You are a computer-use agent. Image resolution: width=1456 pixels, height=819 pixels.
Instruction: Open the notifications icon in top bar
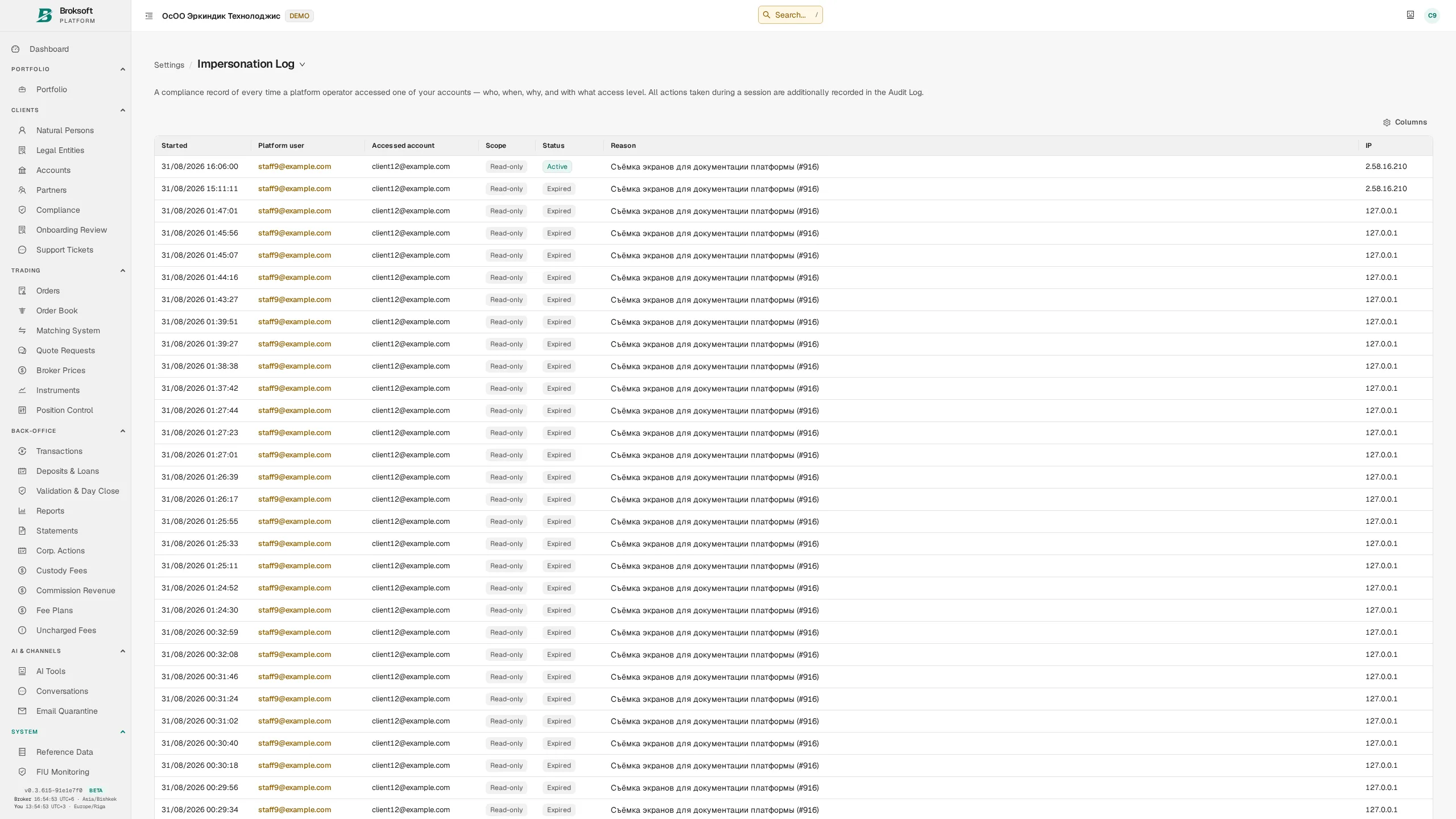pos(1410,15)
